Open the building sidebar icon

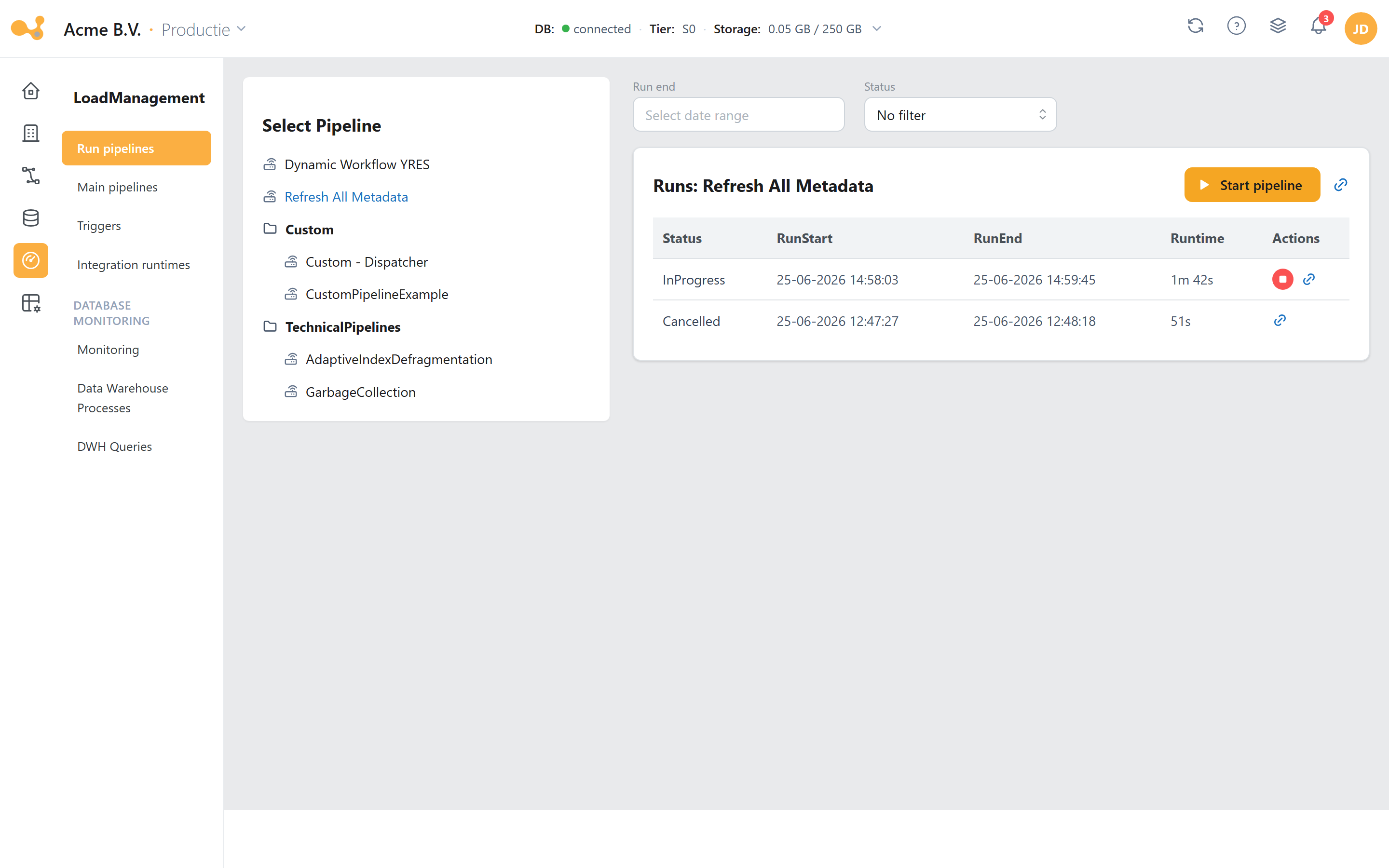[31, 133]
